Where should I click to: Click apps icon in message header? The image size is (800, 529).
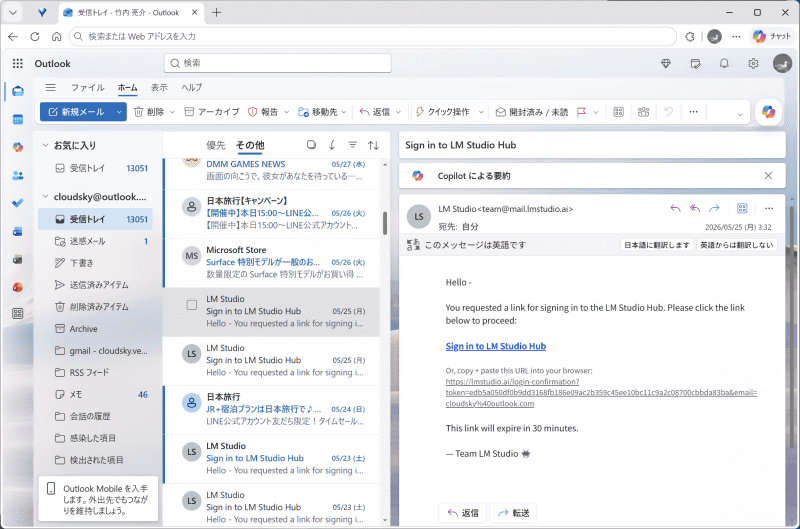pos(742,208)
